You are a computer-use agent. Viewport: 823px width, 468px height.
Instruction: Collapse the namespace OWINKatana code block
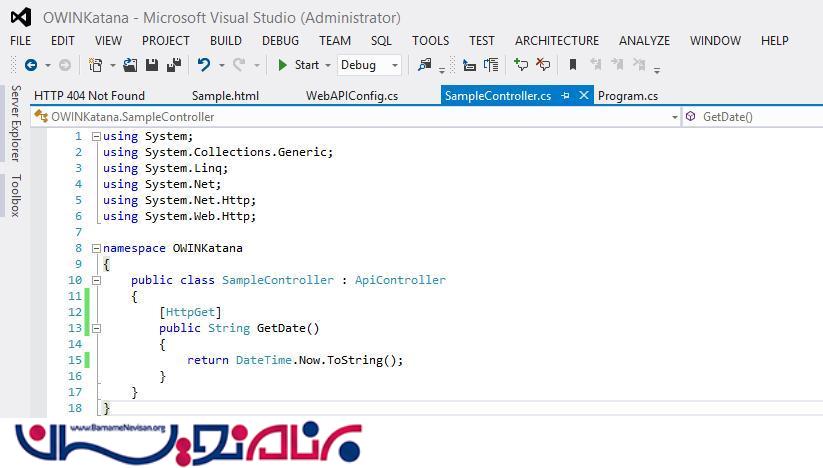click(96, 248)
